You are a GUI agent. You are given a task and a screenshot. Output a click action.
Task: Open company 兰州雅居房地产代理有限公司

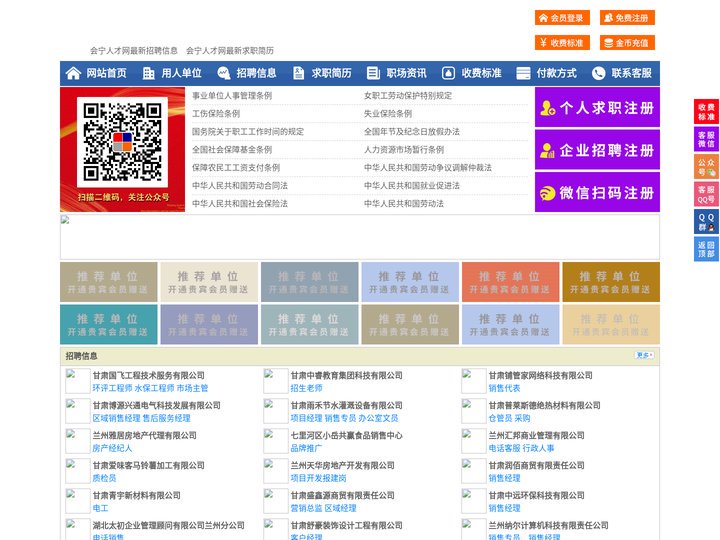click(145, 435)
